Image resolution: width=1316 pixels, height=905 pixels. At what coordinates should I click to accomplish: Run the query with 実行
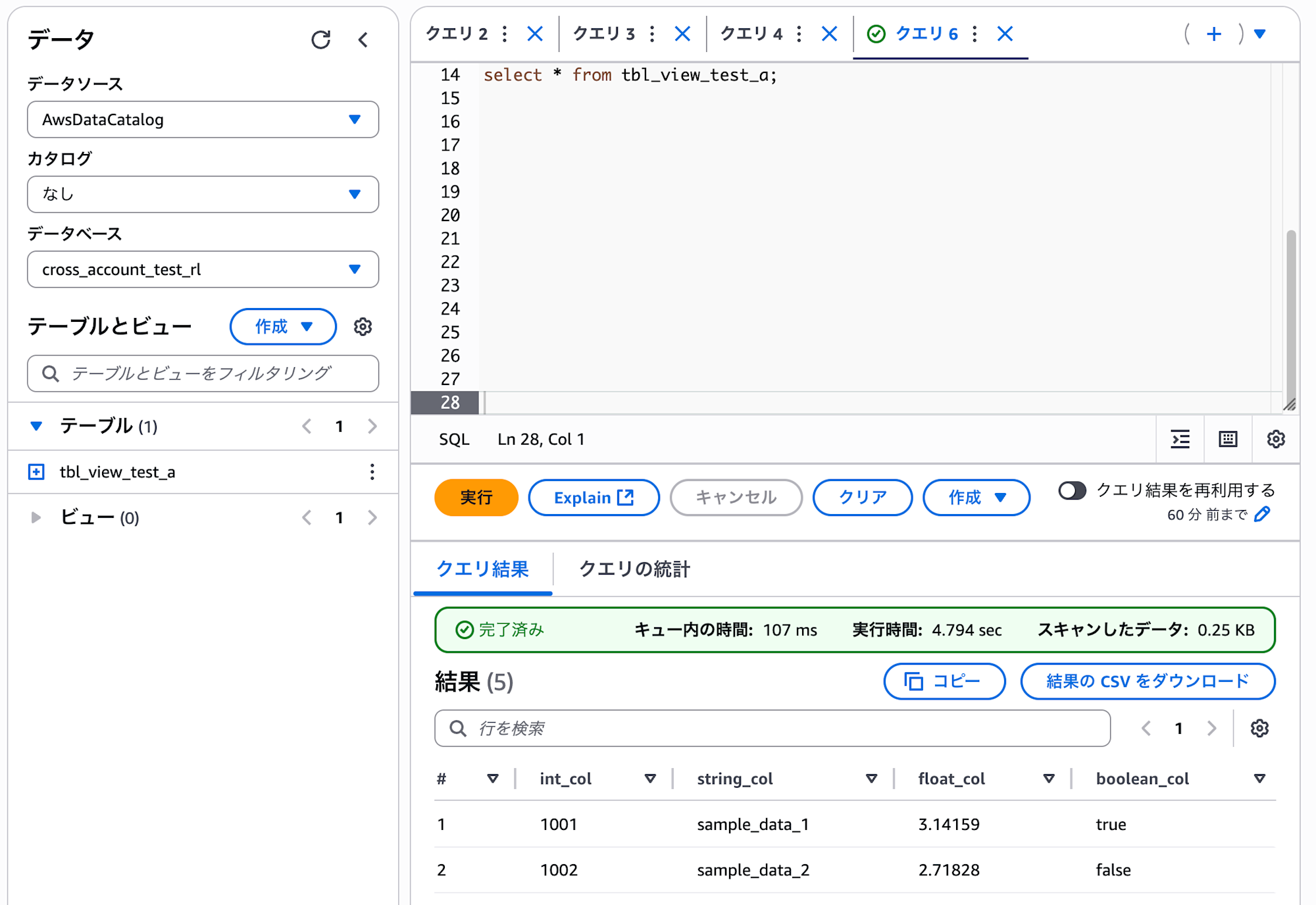476,498
